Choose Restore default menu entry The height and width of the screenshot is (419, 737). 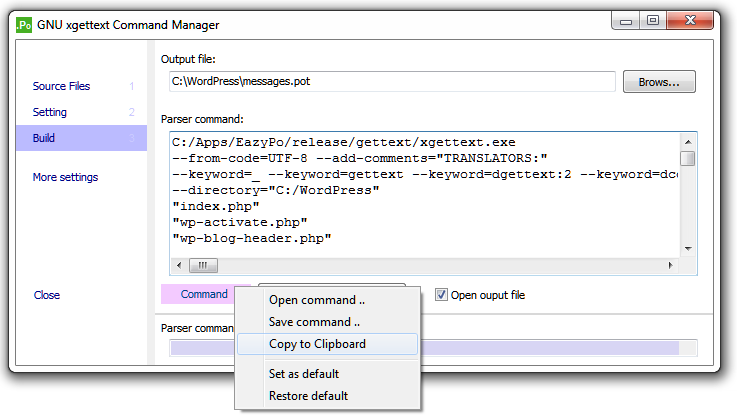[x=327, y=396]
